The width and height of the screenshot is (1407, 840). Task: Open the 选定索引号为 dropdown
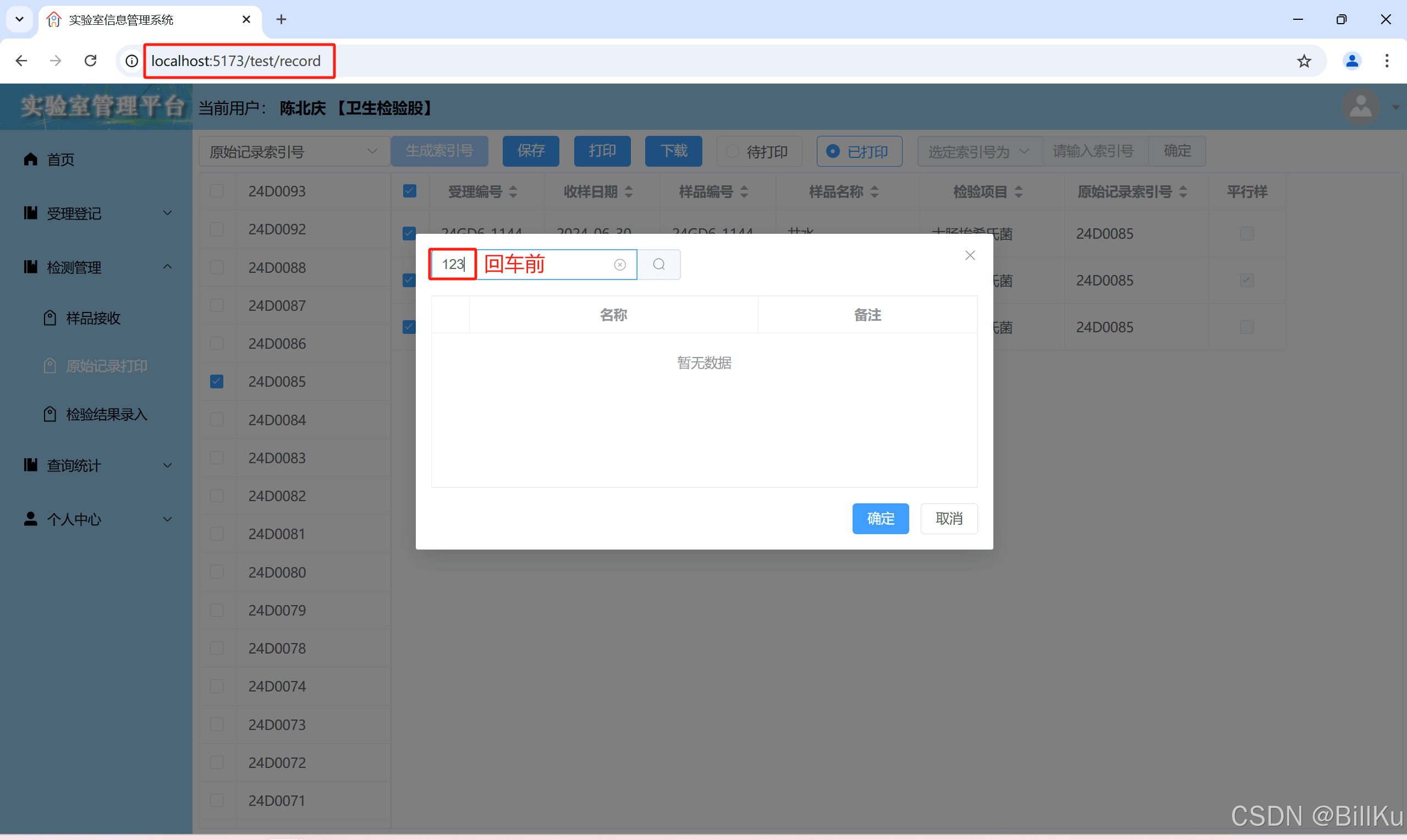coord(980,151)
